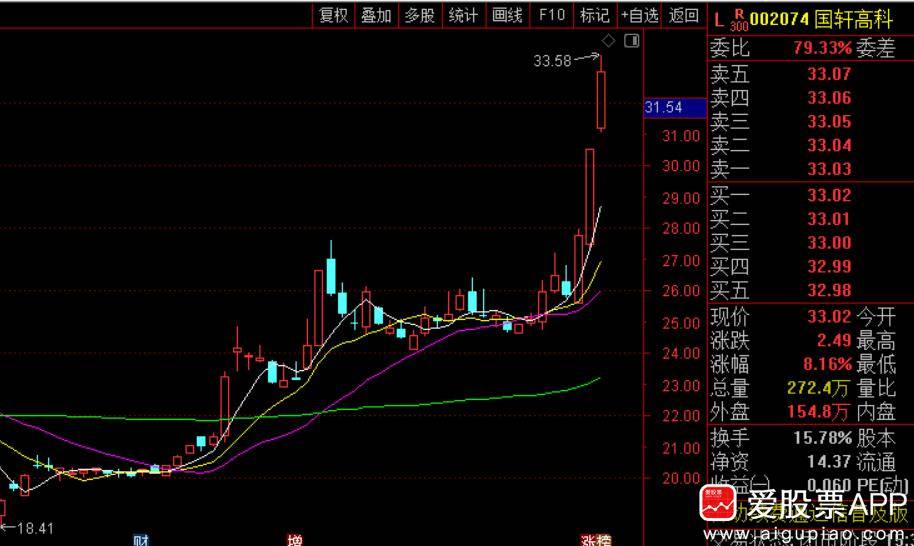Click the 叠加 overlay toolbar button
The height and width of the screenshot is (546, 914).
376,16
